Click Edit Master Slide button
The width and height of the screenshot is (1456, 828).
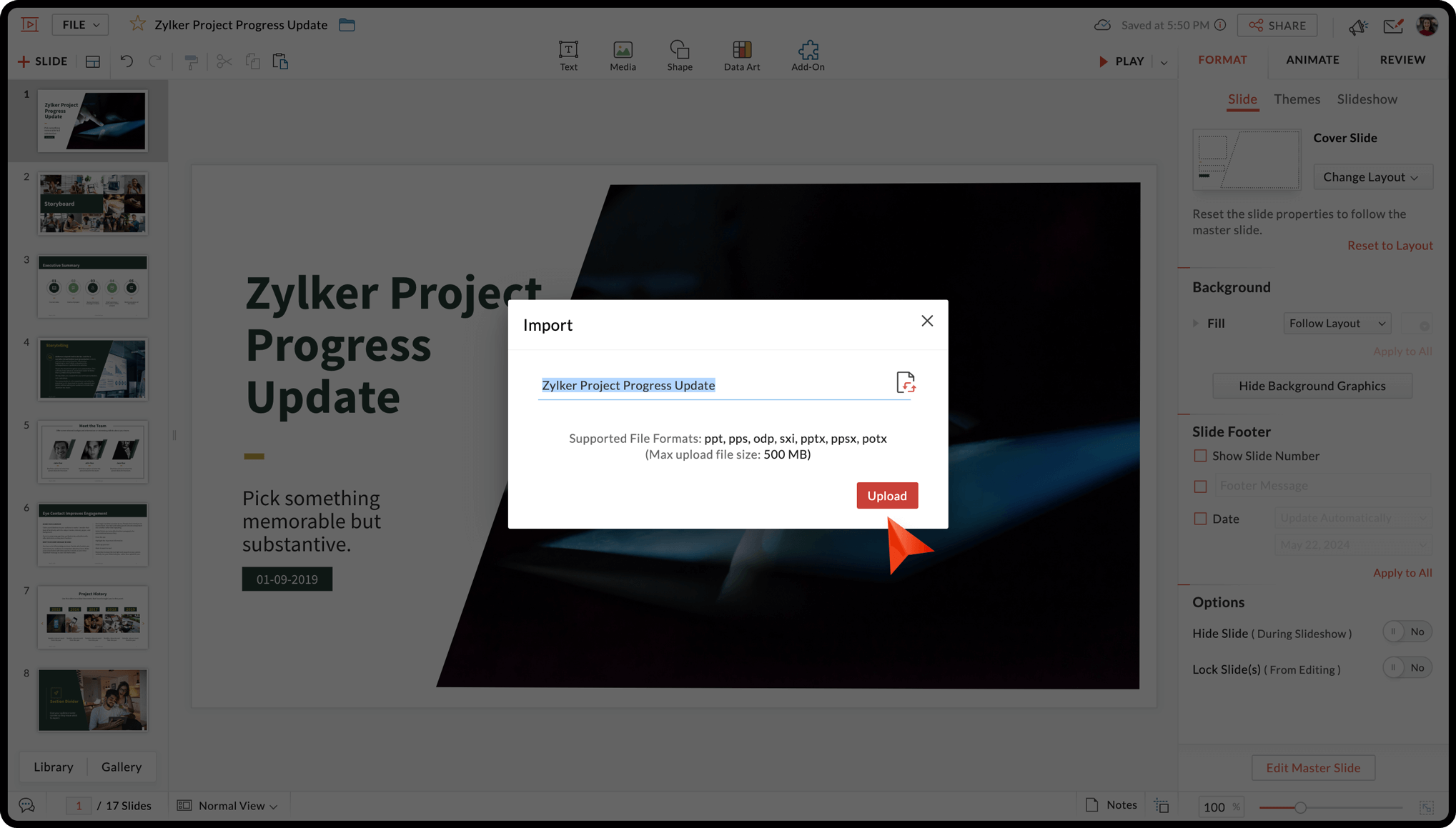click(x=1312, y=768)
